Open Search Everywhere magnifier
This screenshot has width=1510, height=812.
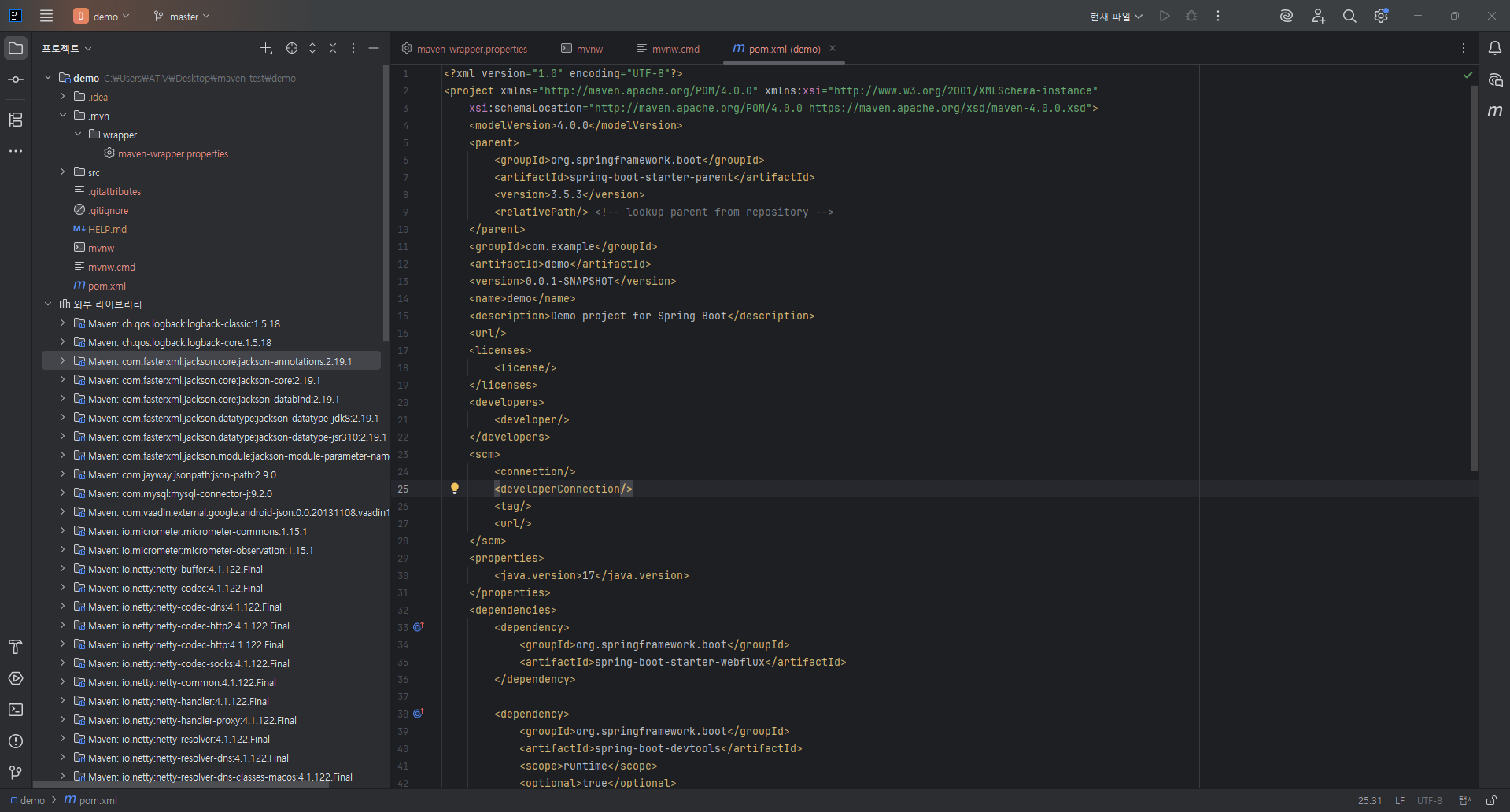tap(1349, 16)
